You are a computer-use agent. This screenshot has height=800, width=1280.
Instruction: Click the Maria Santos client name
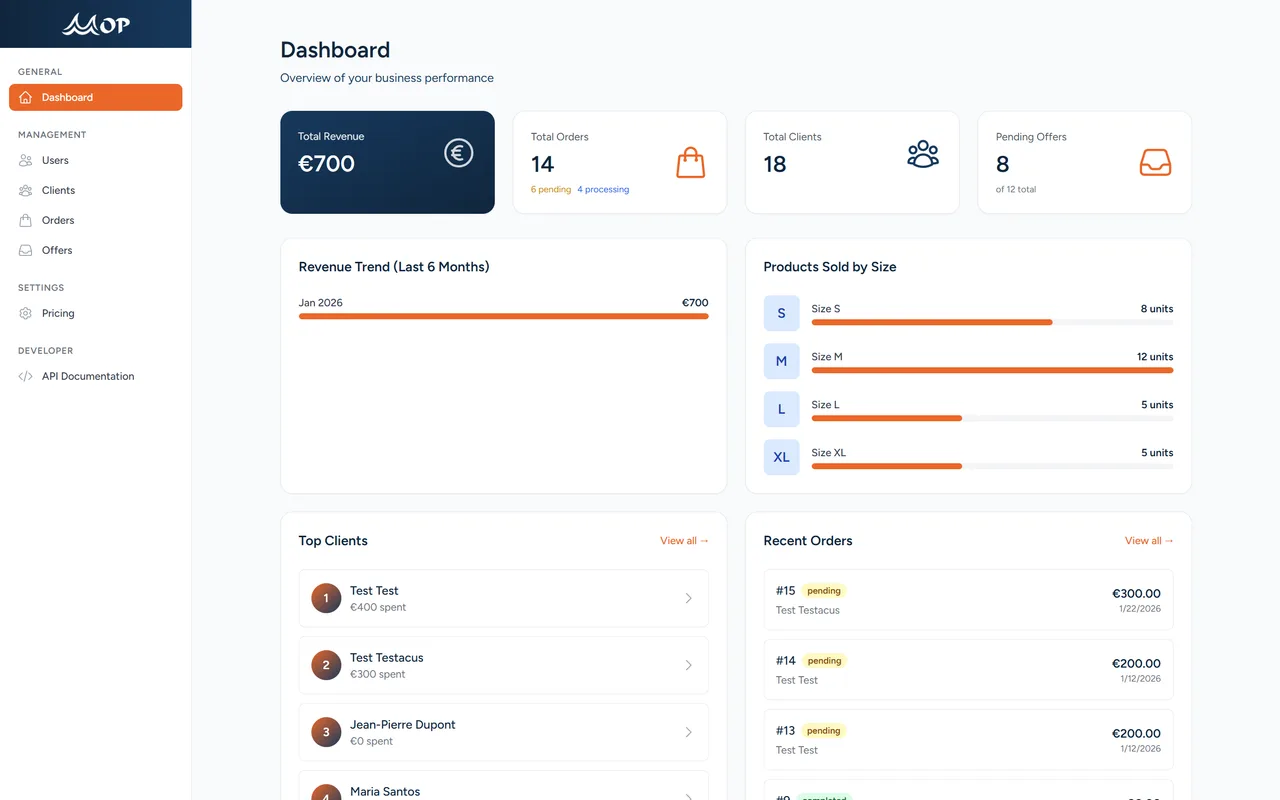pos(385,791)
